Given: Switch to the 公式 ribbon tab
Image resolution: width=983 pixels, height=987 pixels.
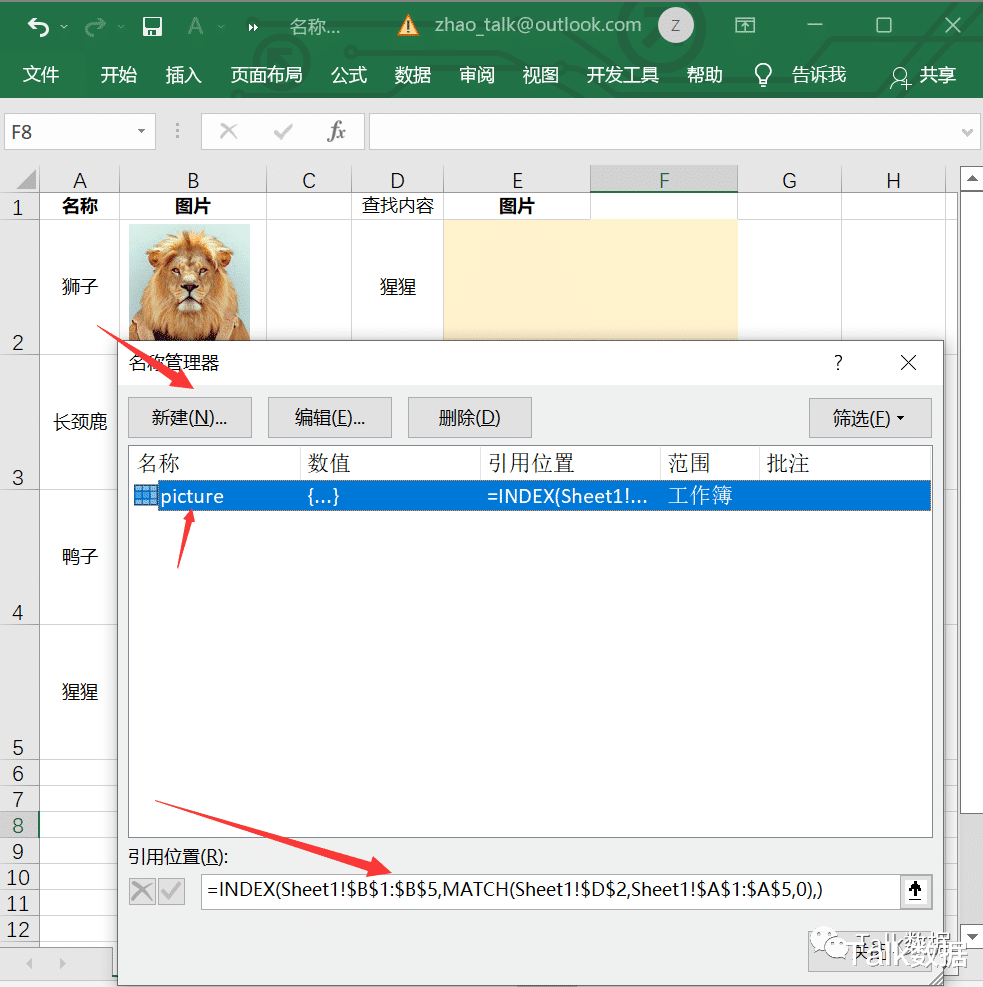Looking at the screenshot, I should tap(348, 74).
